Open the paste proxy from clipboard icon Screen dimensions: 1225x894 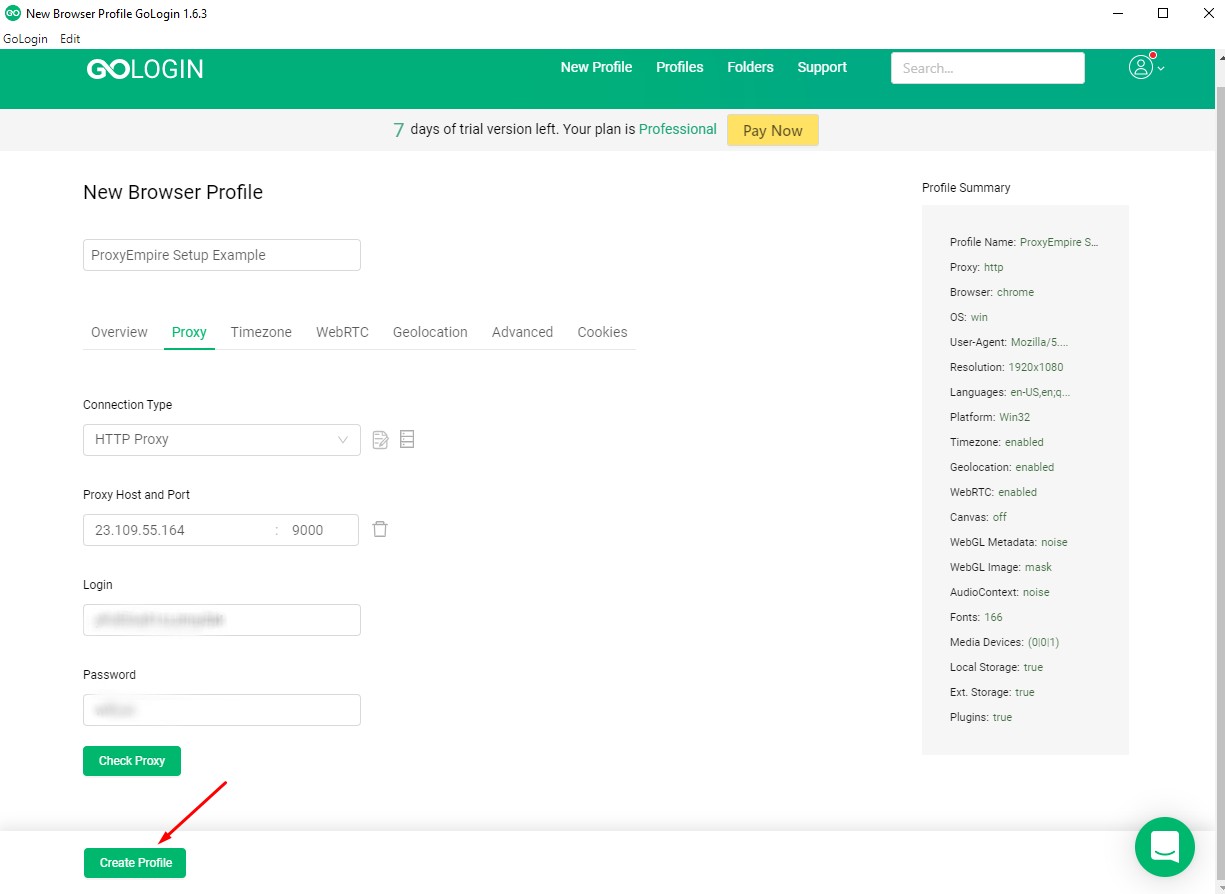[x=379, y=439]
